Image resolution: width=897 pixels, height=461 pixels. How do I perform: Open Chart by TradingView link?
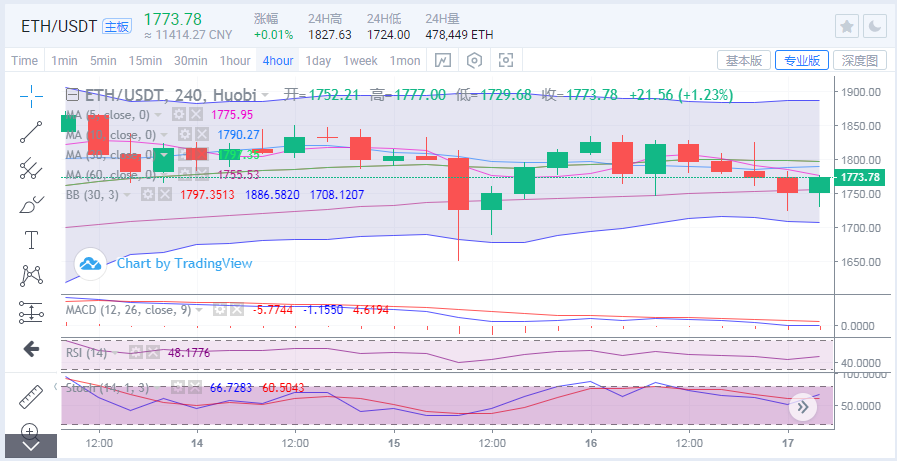tap(184, 263)
